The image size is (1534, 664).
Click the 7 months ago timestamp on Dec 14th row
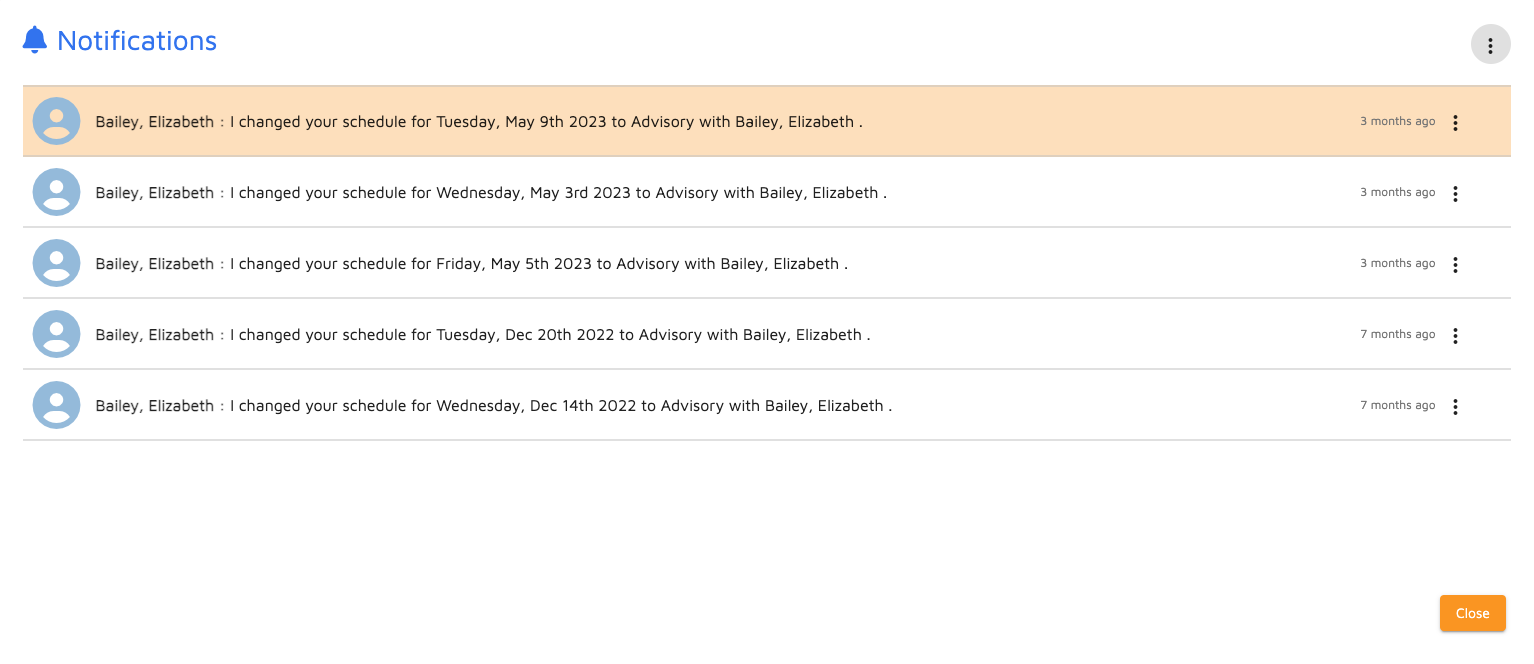pos(1397,405)
